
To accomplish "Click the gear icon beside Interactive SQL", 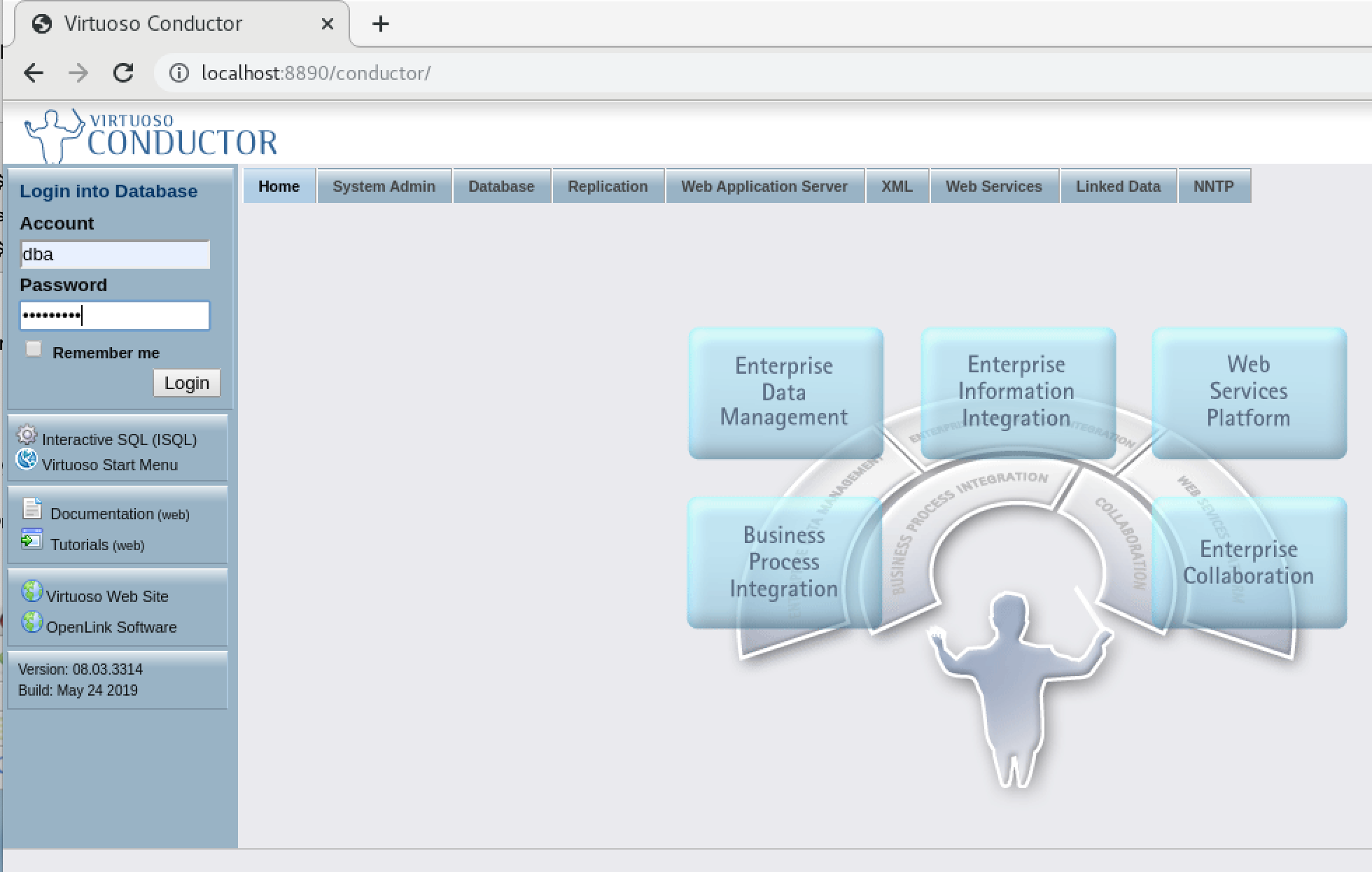I will [27, 435].
